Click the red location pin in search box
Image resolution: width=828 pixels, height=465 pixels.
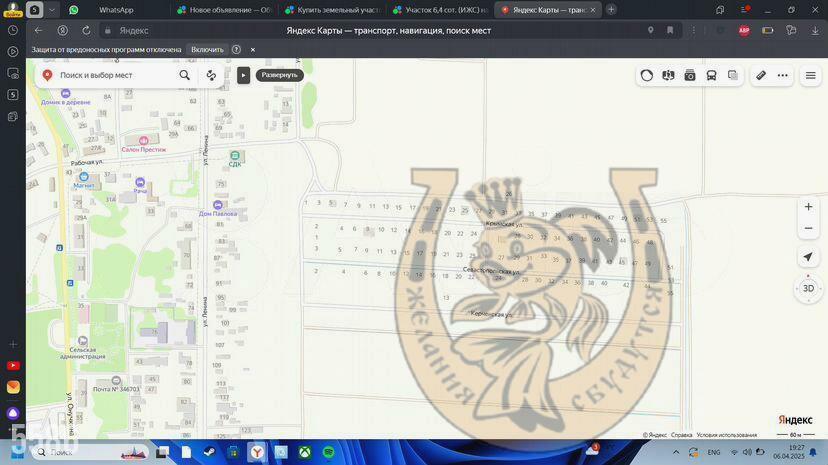click(47, 75)
